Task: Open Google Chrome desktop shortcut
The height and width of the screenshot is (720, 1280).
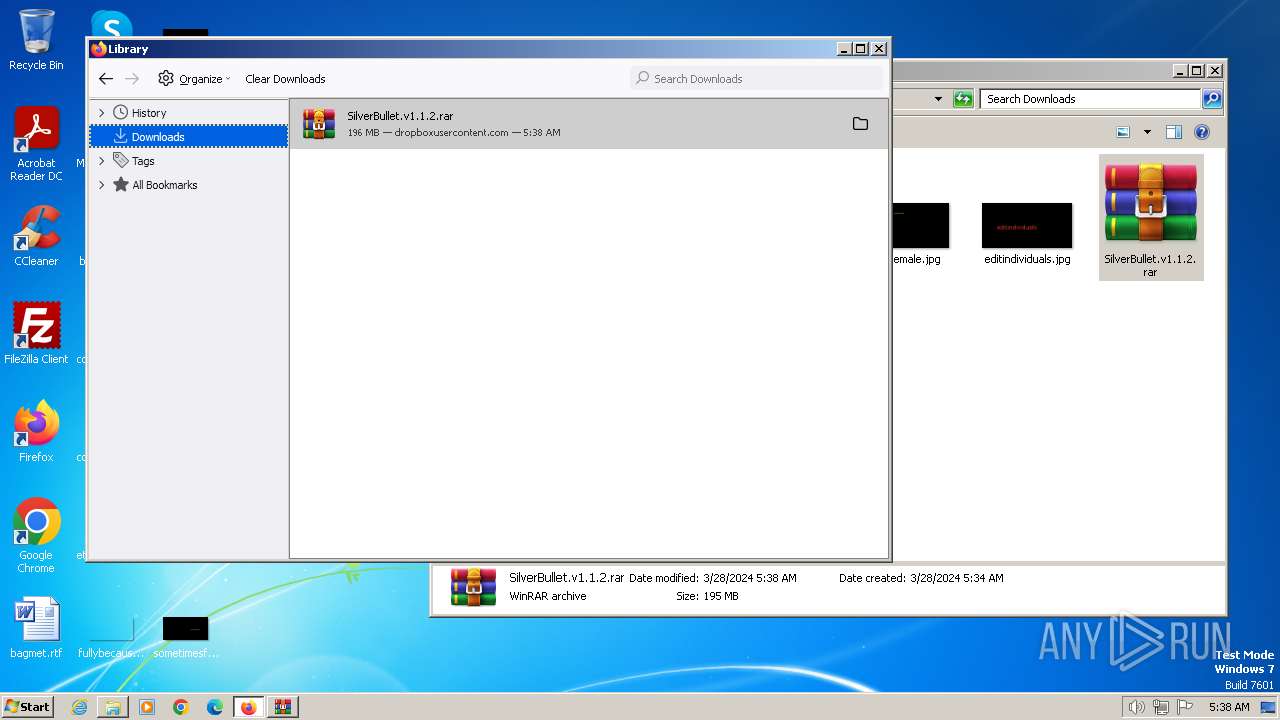Action: (36, 535)
